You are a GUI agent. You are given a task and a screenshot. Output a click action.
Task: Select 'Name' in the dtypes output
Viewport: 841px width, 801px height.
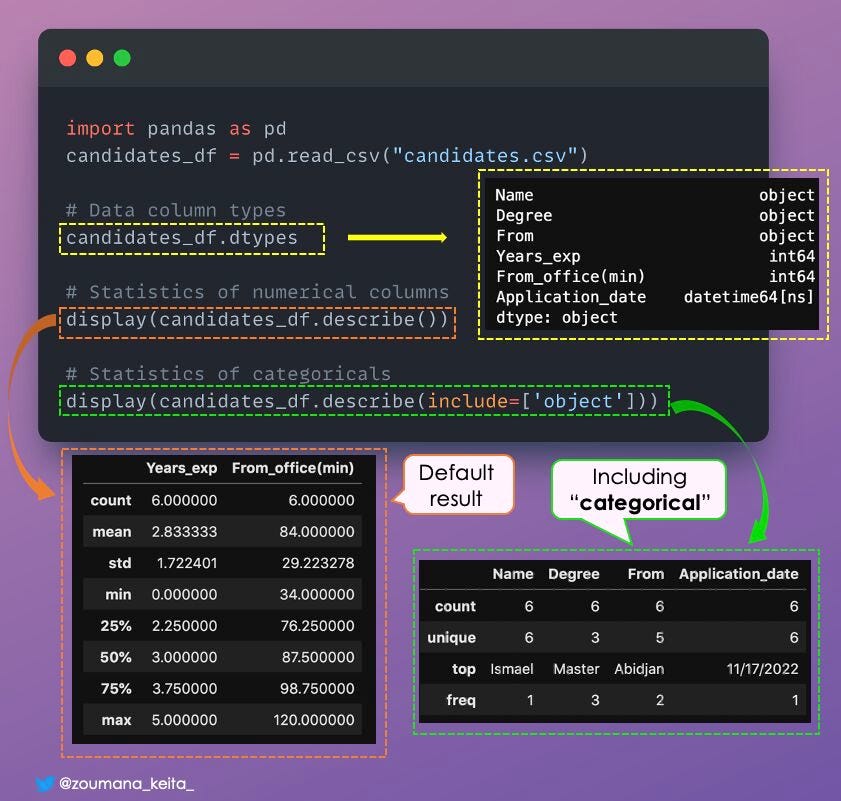(514, 195)
